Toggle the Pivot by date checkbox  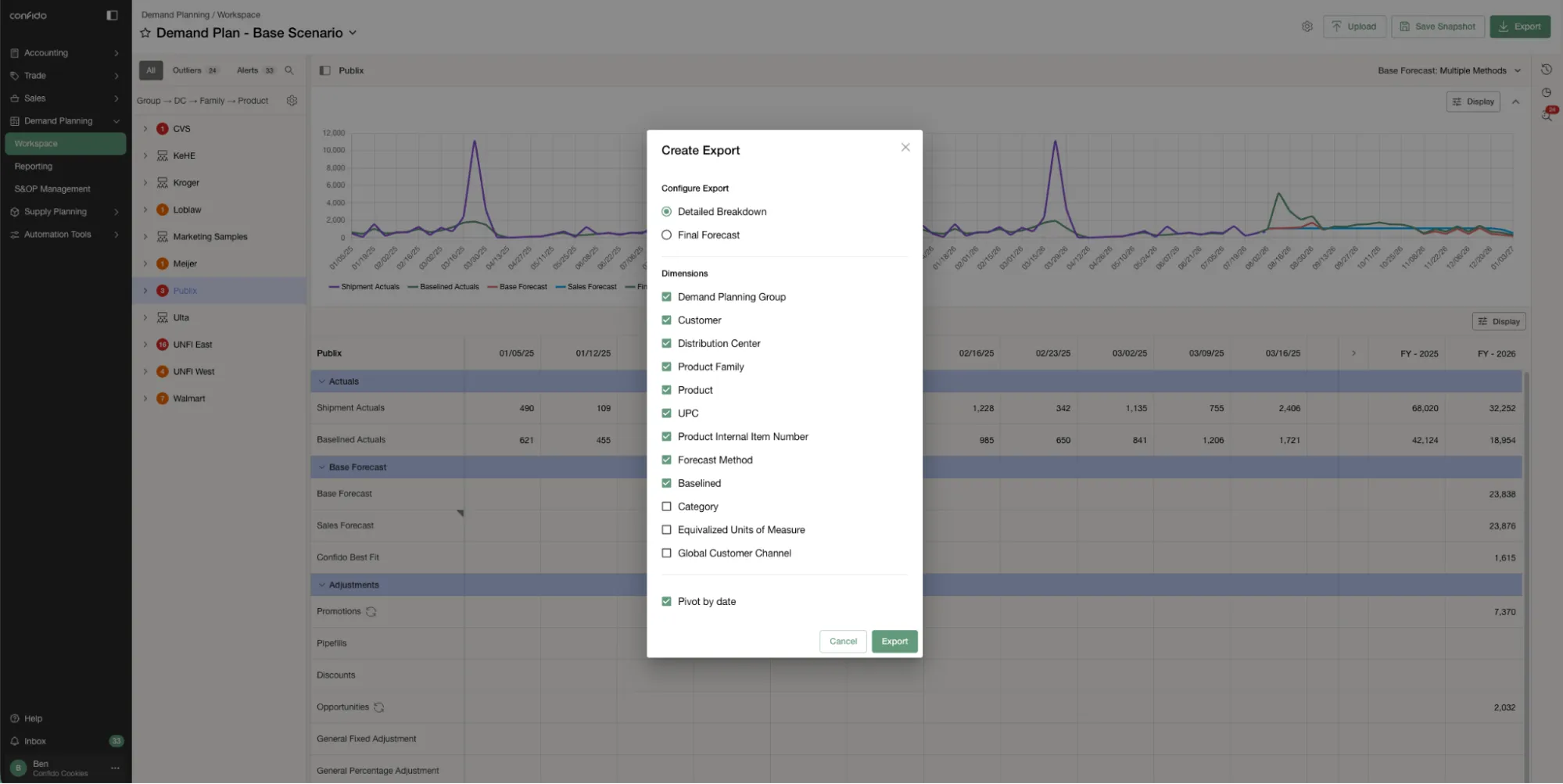[667, 602]
